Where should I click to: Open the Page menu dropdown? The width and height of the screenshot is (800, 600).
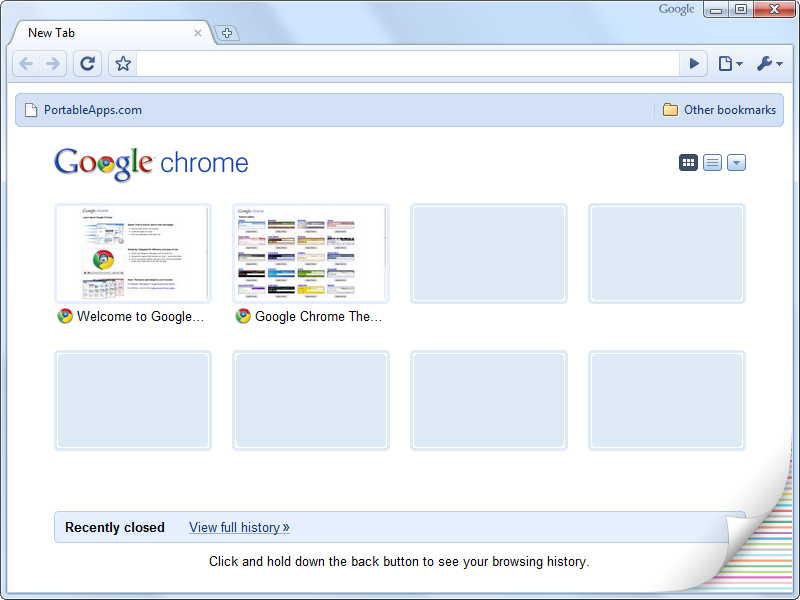click(x=730, y=64)
